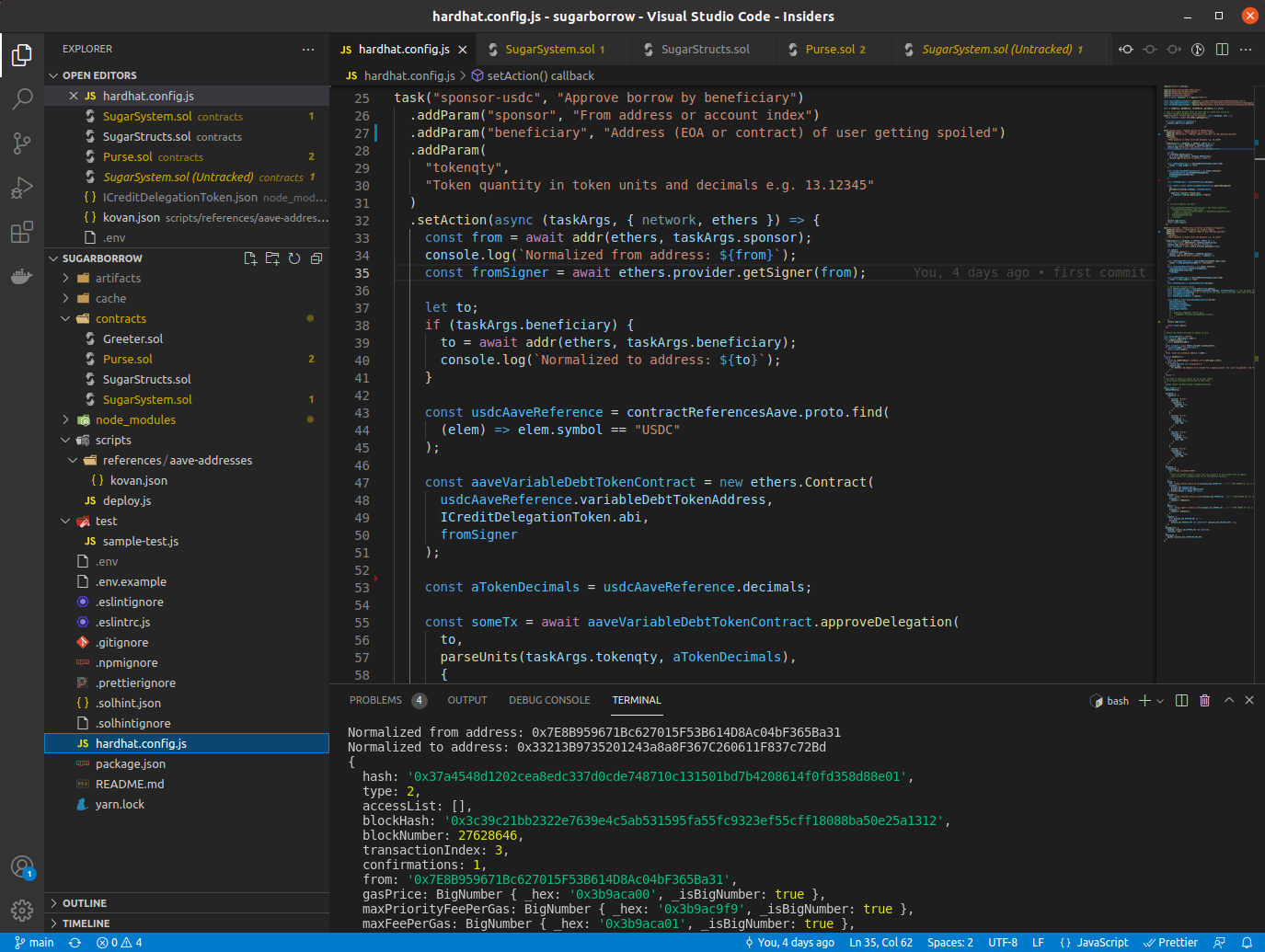
Task: Collapse all folders in explorer
Action: tap(316, 258)
